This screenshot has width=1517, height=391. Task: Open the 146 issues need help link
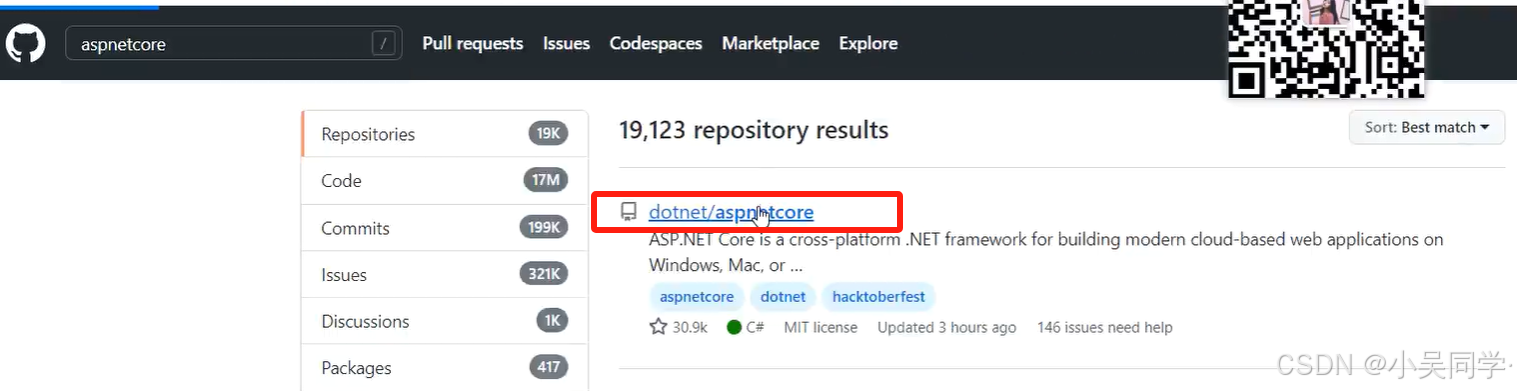point(1105,327)
